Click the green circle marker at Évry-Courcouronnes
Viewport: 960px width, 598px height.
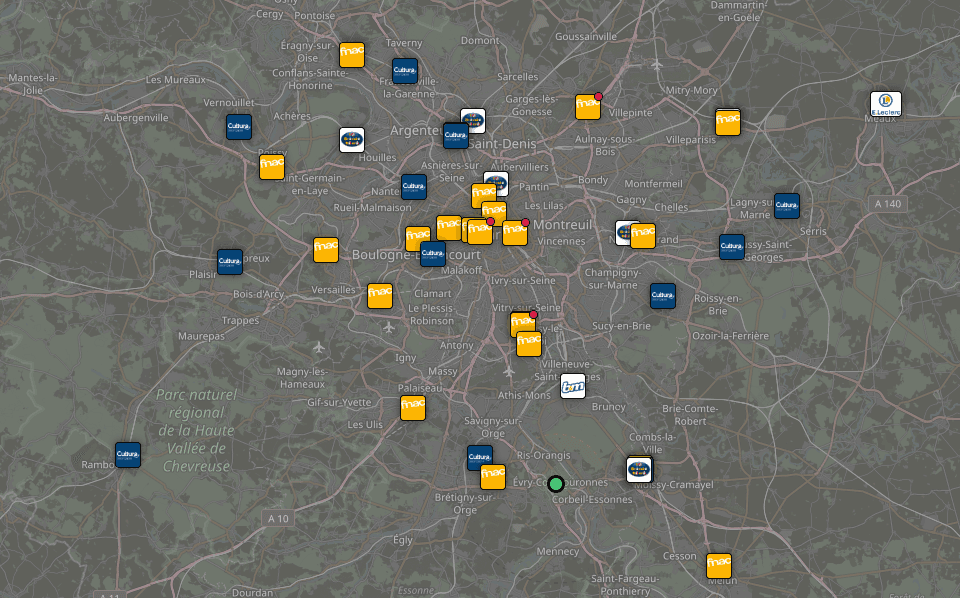[556, 484]
